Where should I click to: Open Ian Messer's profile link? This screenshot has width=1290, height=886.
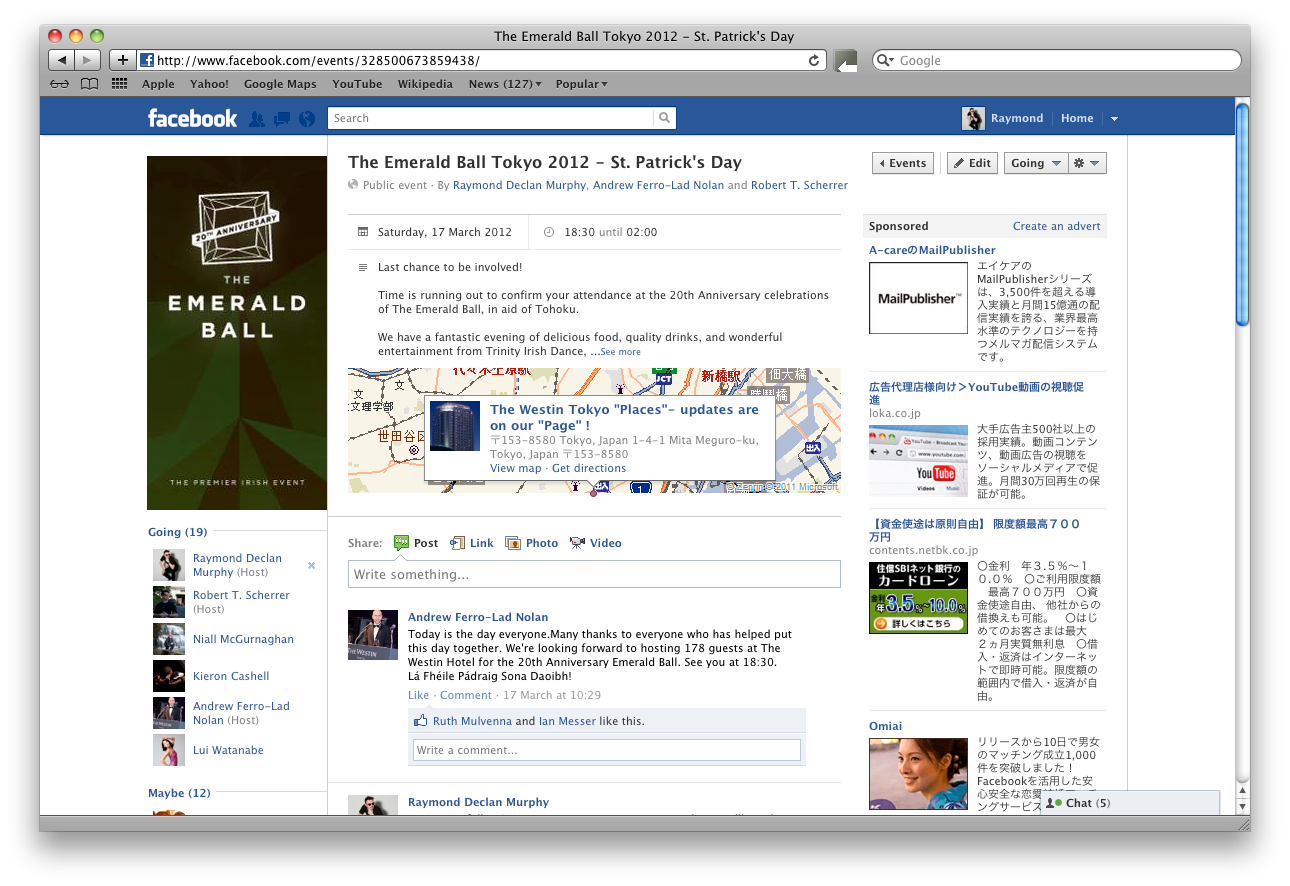point(567,721)
